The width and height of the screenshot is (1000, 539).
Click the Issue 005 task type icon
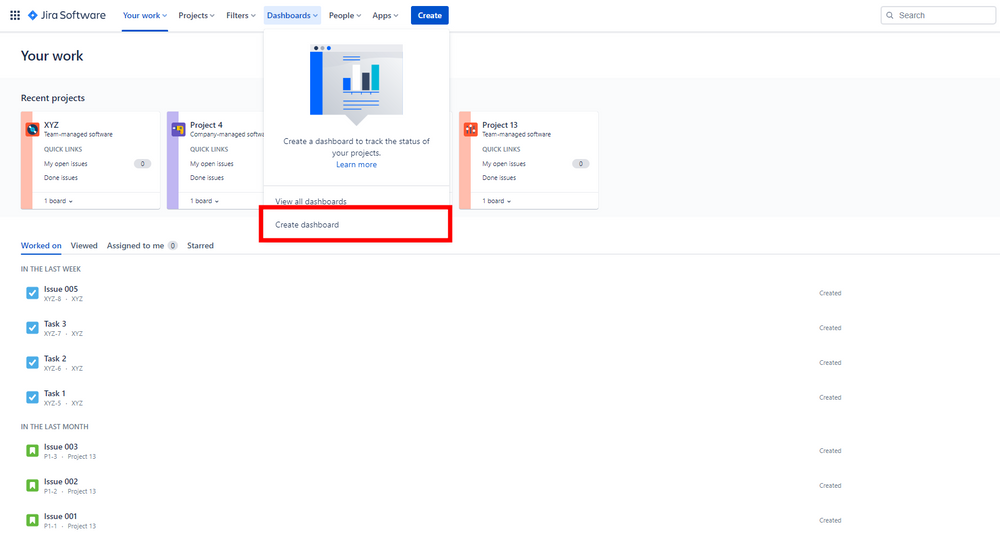pos(33,293)
